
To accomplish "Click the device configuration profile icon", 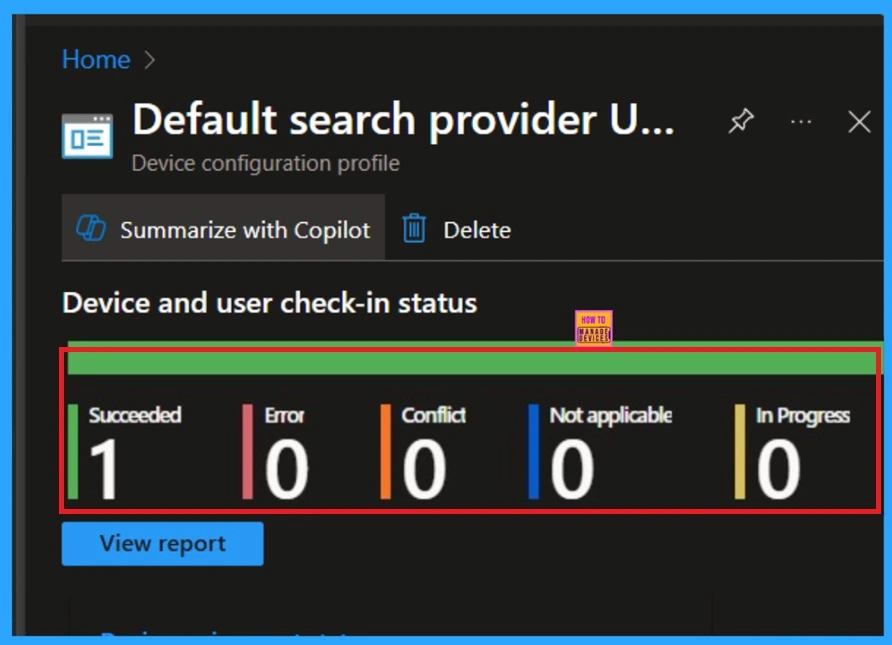I will pos(87,136).
